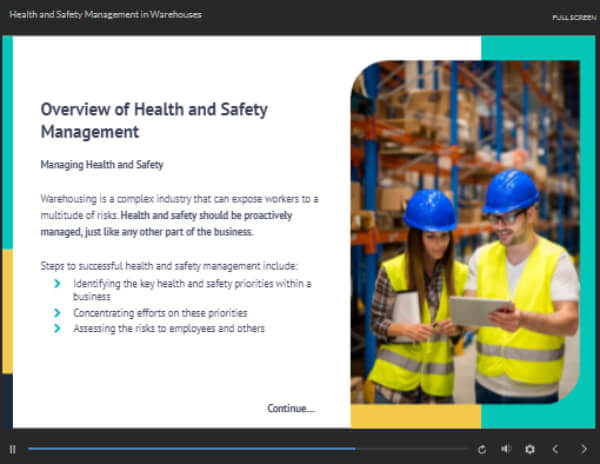This screenshot has width=600, height=464.
Task: Click the 'Concentrating efforts' bullet chevron
Action: click(59, 313)
